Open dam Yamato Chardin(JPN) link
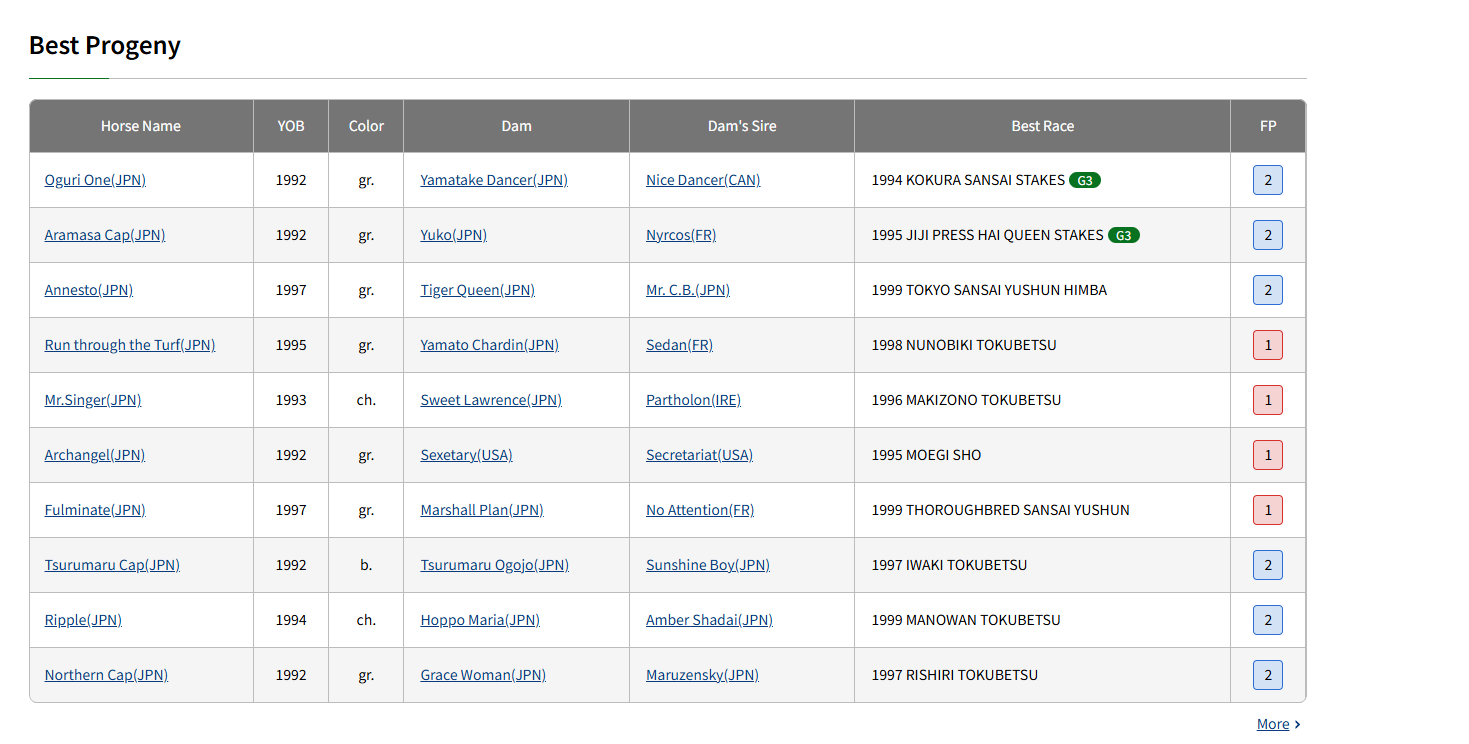Screen dimensions: 1469x744 489,345
